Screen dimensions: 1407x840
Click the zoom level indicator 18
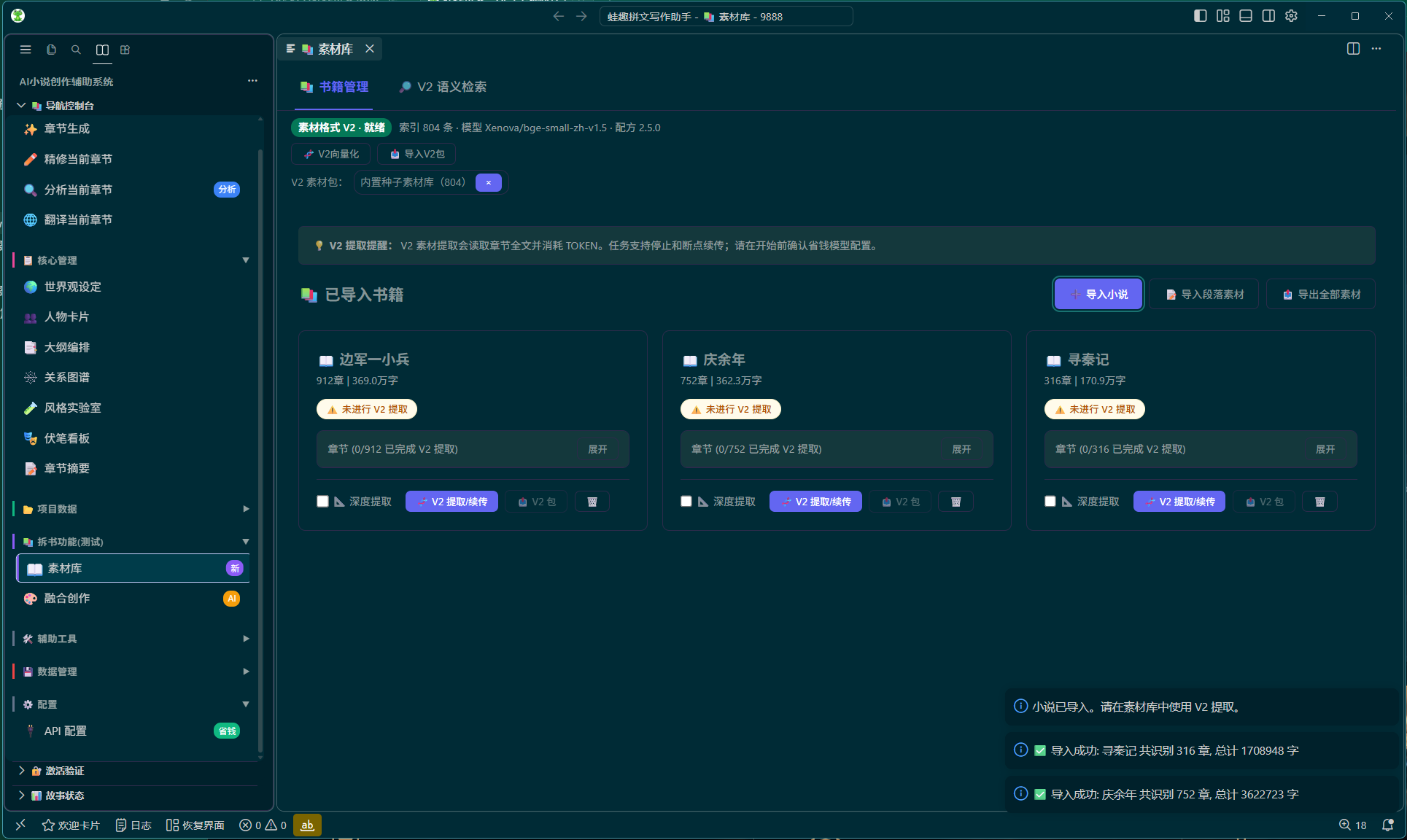pyautogui.click(x=1353, y=825)
